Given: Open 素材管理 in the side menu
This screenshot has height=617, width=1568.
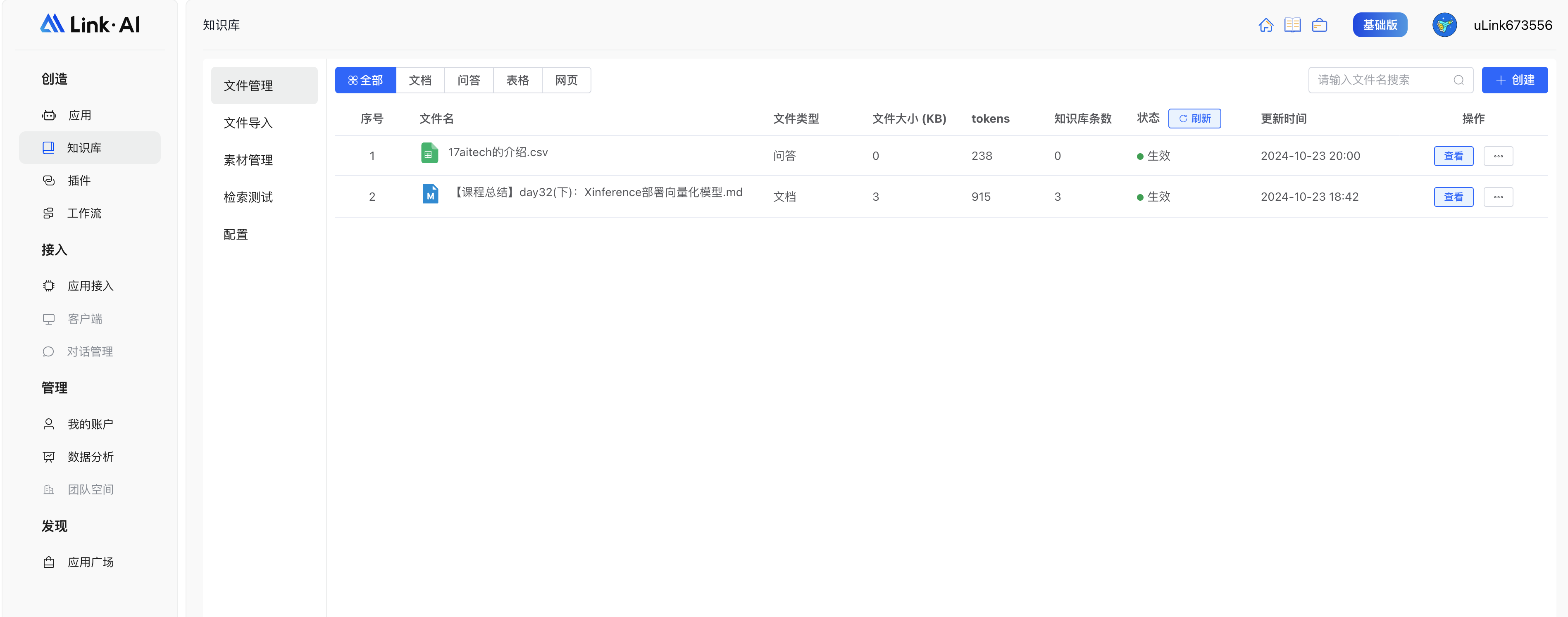Looking at the screenshot, I should (x=264, y=160).
